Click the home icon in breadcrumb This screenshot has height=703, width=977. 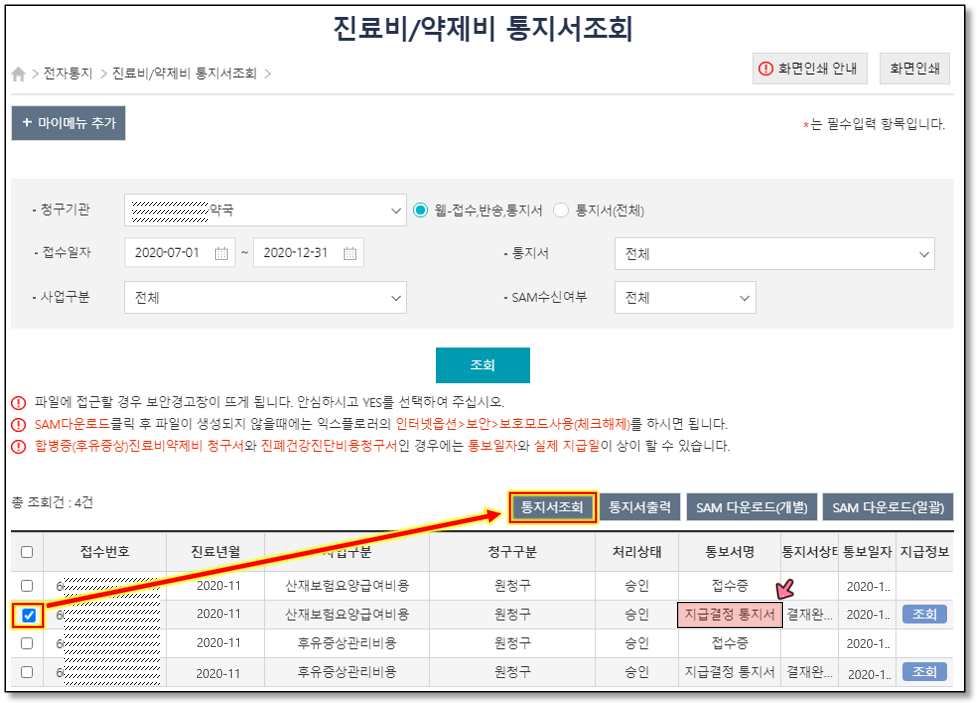click(x=19, y=74)
